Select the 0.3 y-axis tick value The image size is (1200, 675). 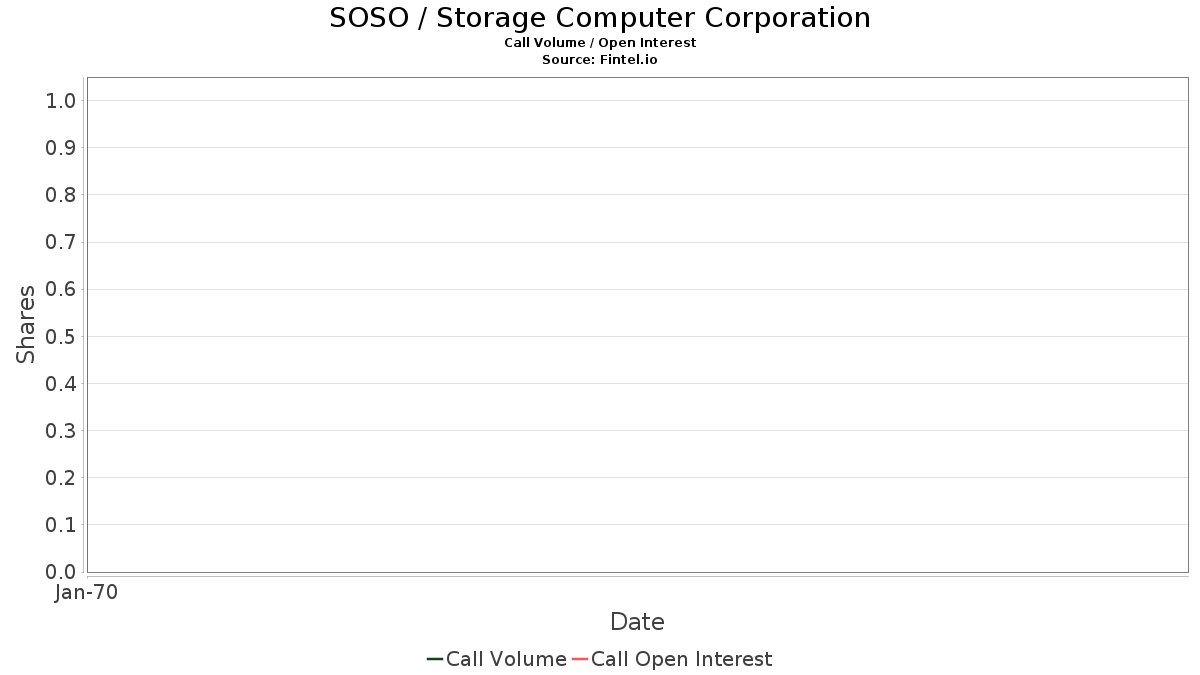tap(61, 431)
